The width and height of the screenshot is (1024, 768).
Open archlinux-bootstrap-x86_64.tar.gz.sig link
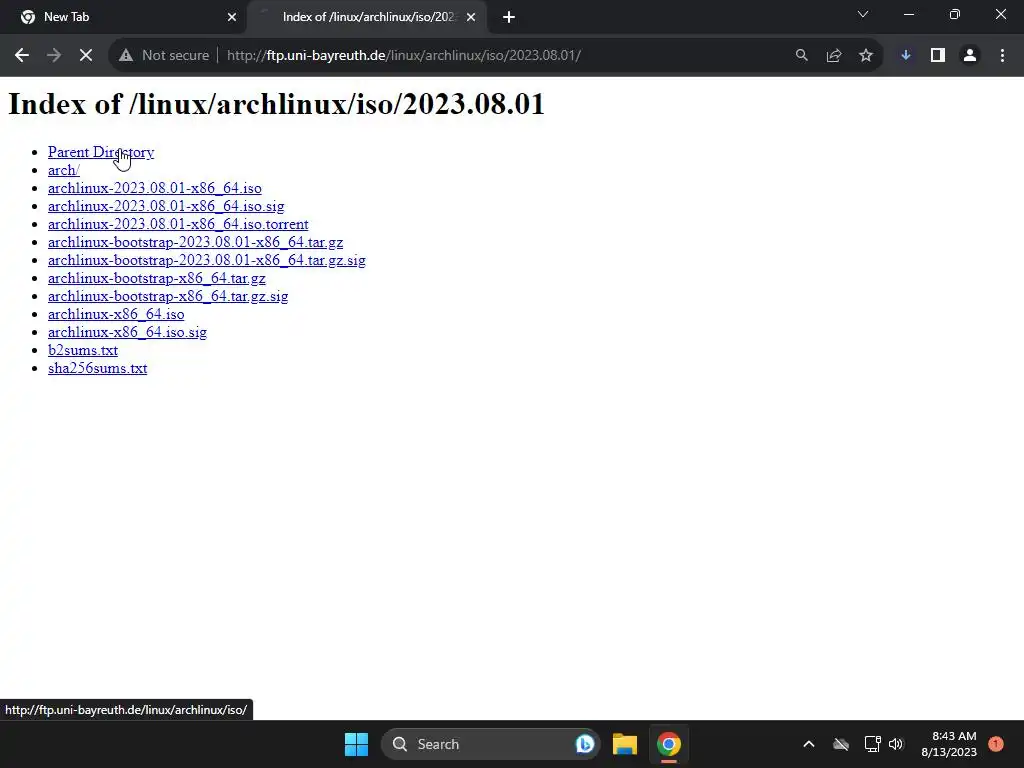coord(168,296)
